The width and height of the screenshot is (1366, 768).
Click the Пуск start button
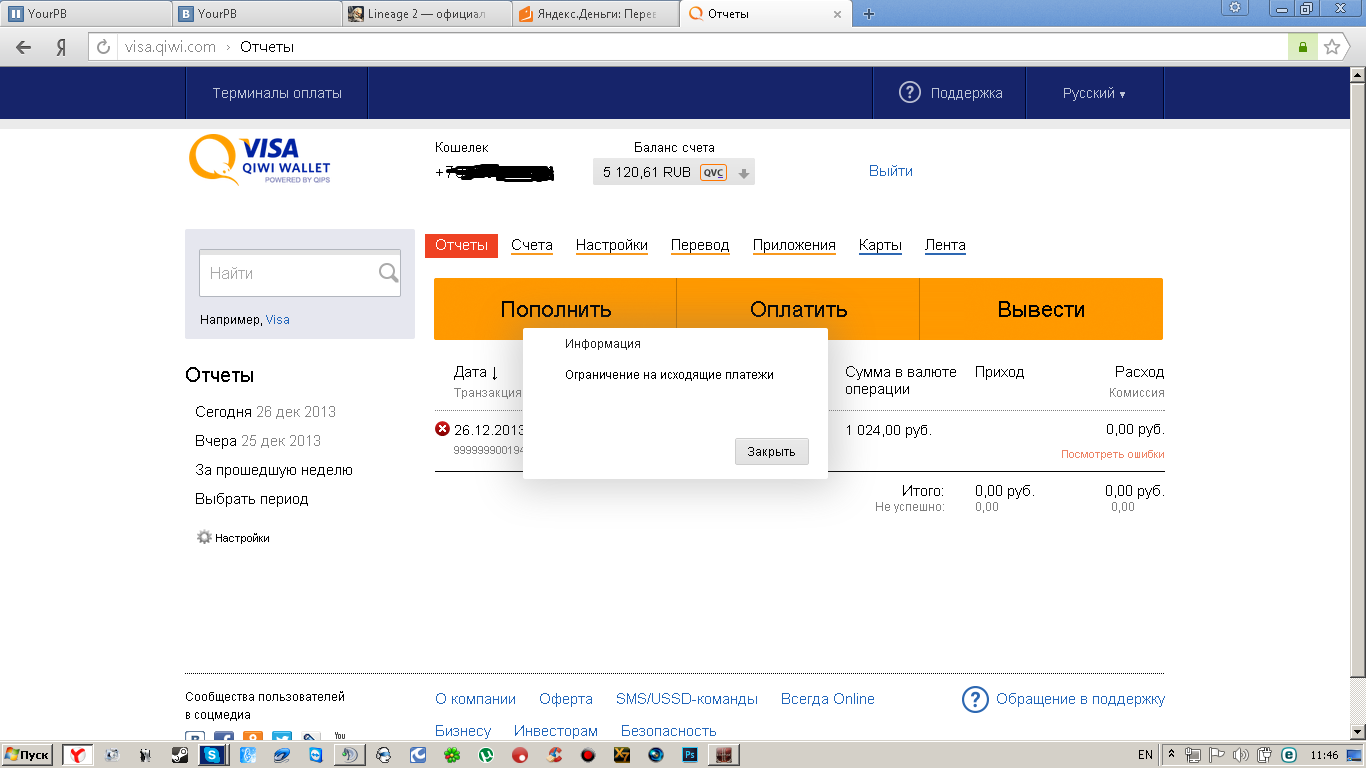pos(27,755)
